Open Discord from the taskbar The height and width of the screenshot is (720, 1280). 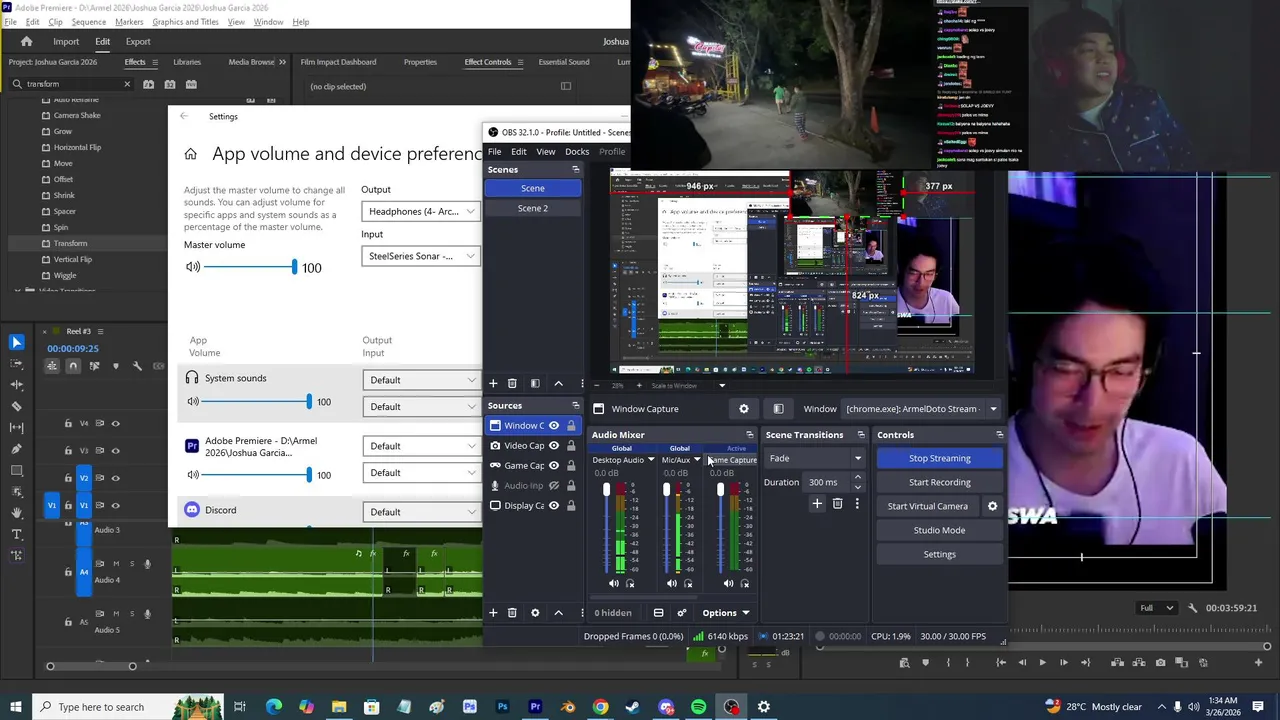(666, 707)
